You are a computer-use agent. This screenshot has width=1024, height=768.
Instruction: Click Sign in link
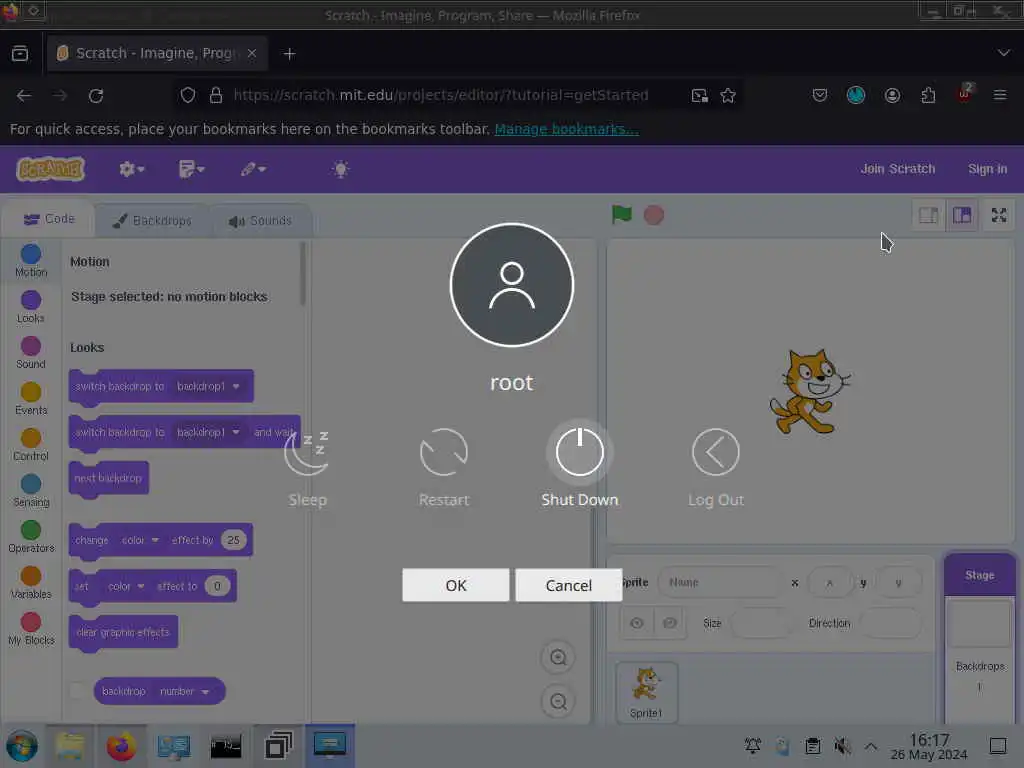coord(987,169)
